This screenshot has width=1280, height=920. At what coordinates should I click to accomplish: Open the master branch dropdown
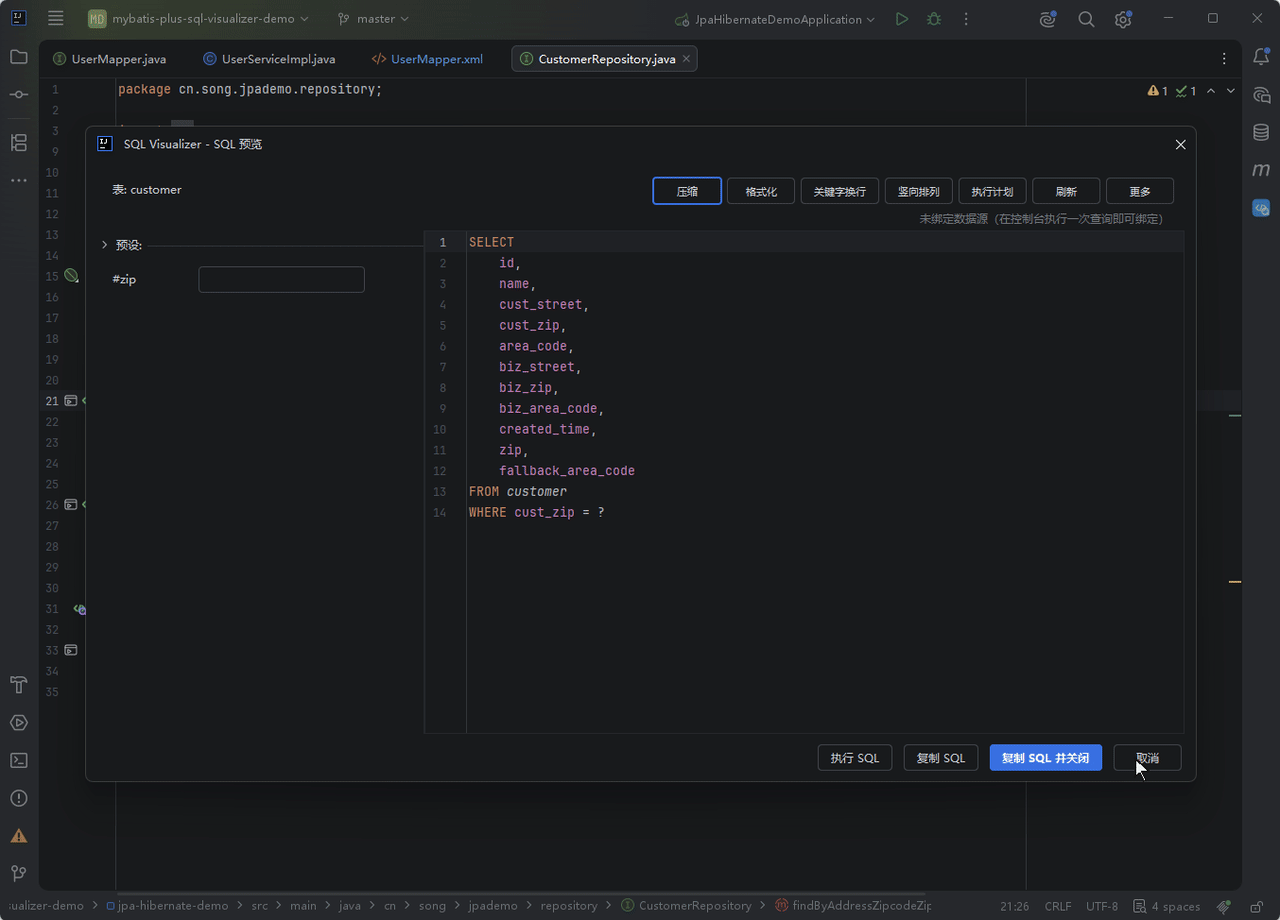(373, 19)
